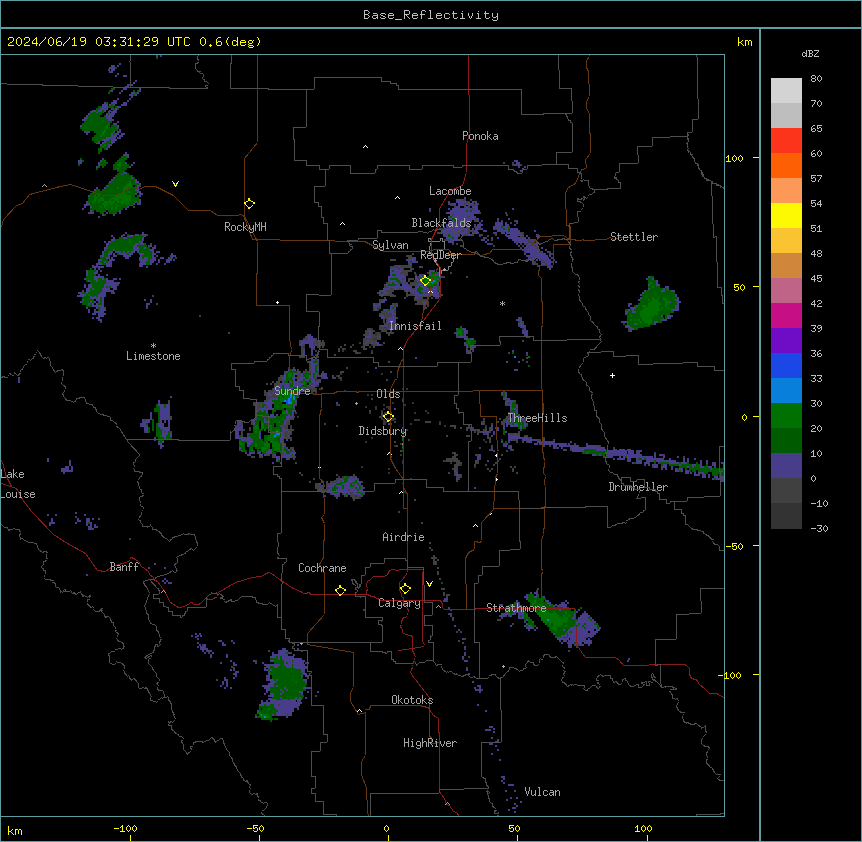Click the Lacombe city label
The width and height of the screenshot is (862, 842).
click(x=450, y=191)
